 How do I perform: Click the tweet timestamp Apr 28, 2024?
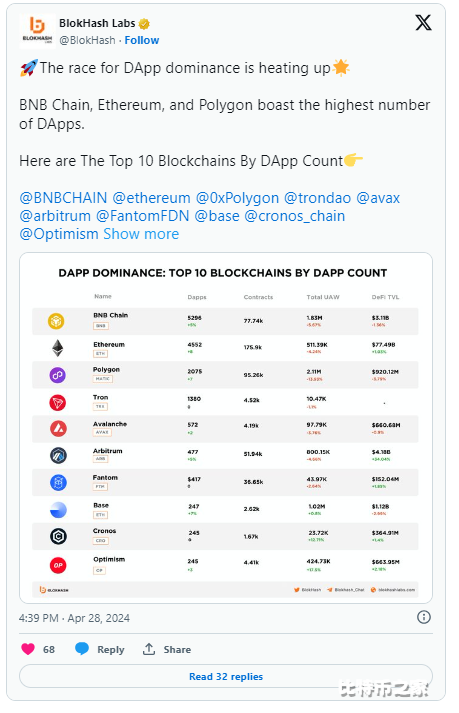98,618
